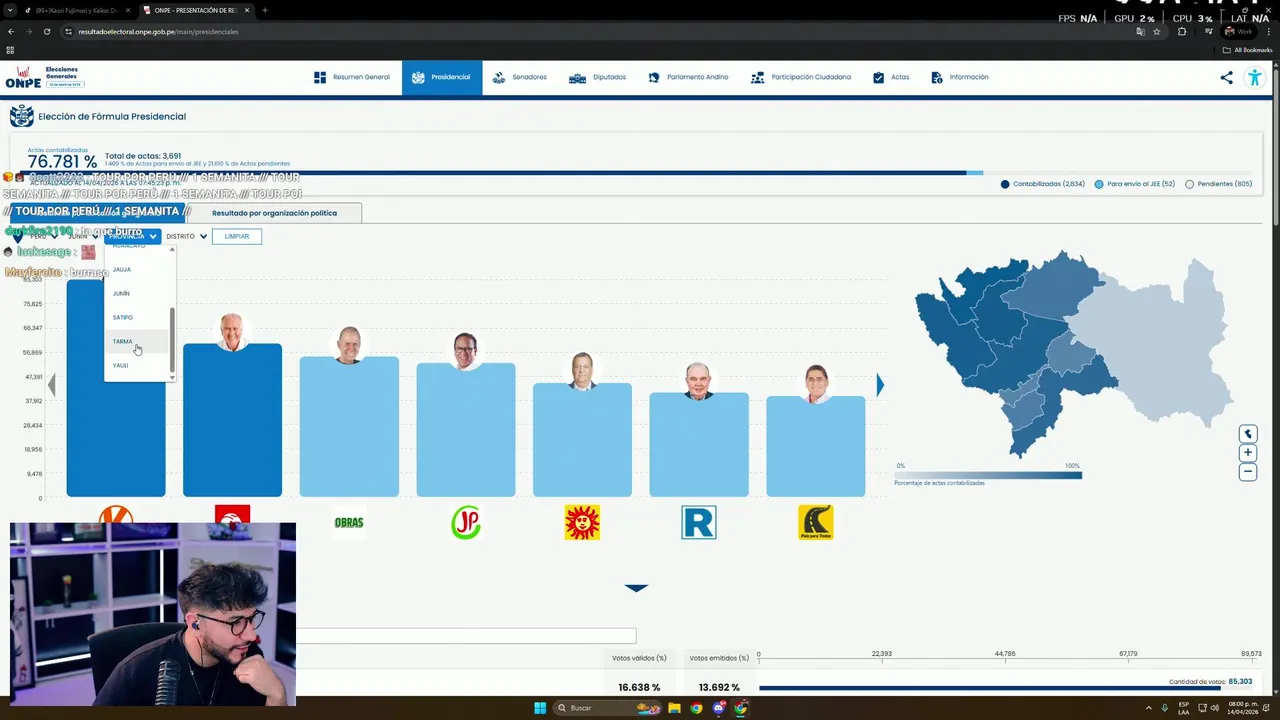Click the Windows Start button

pos(540,708)
